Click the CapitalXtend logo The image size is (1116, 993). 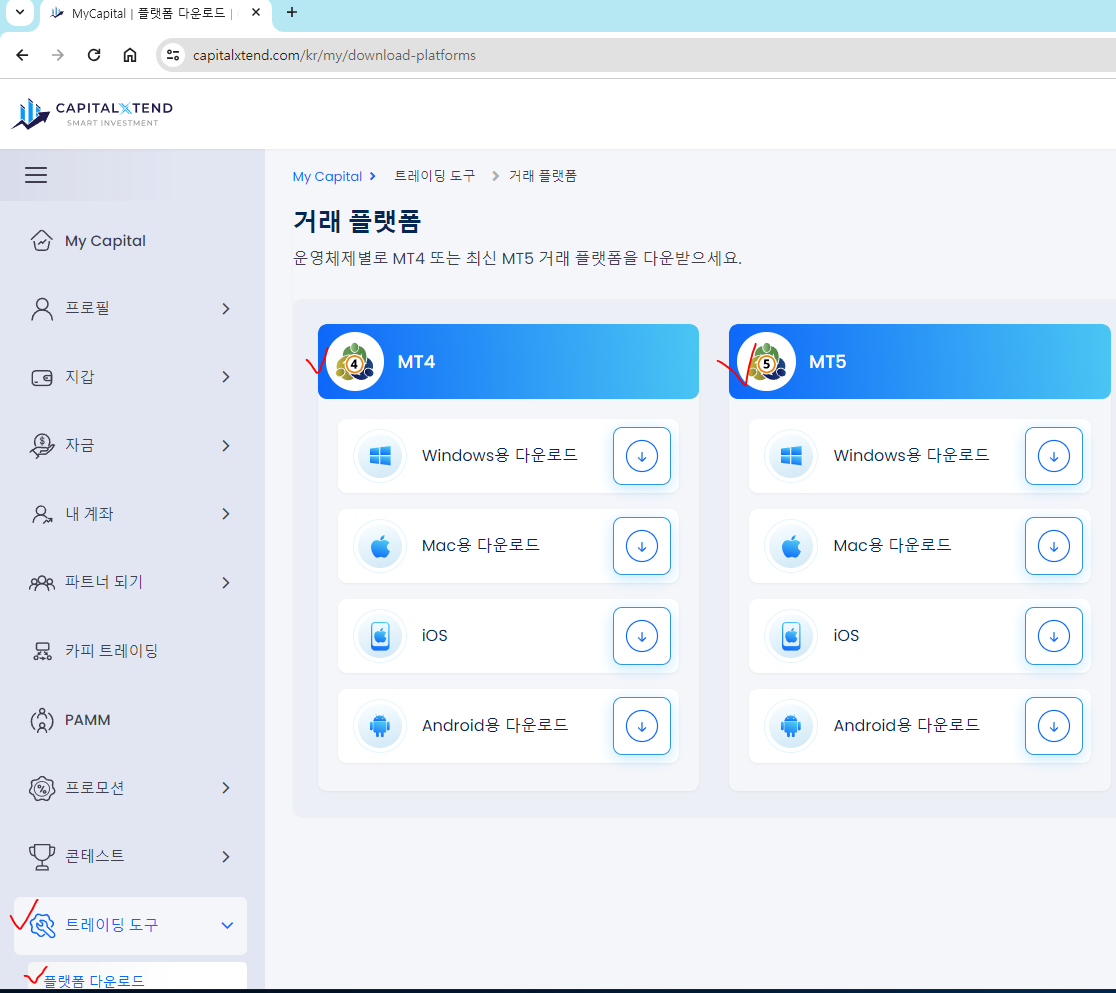click(x=92, y=113)
